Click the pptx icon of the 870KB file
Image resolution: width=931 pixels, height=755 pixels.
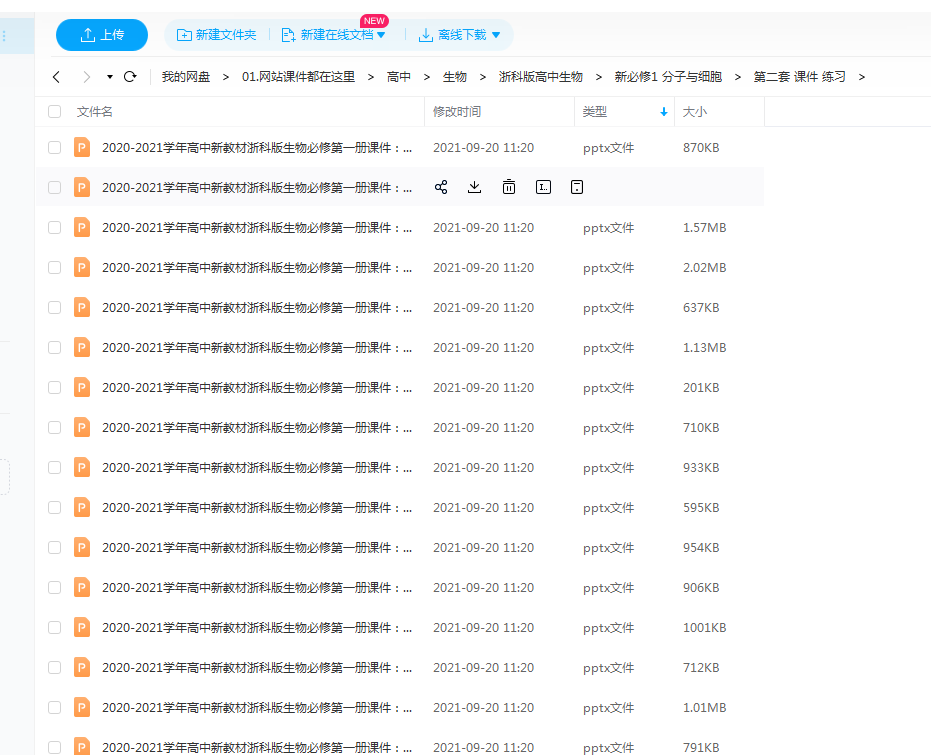tap(82, 147)
